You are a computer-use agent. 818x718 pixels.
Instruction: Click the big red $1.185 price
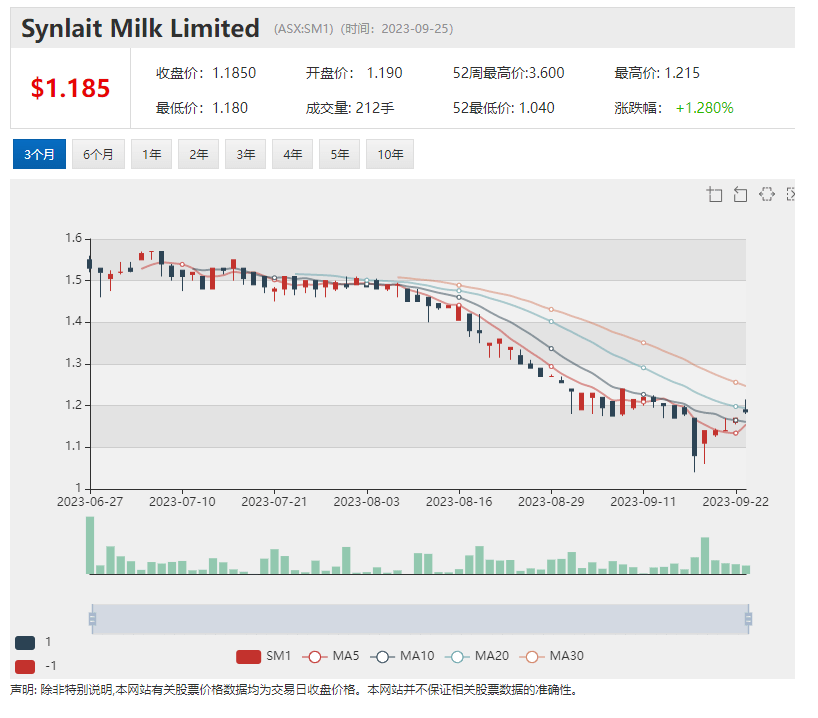(70, 88)
